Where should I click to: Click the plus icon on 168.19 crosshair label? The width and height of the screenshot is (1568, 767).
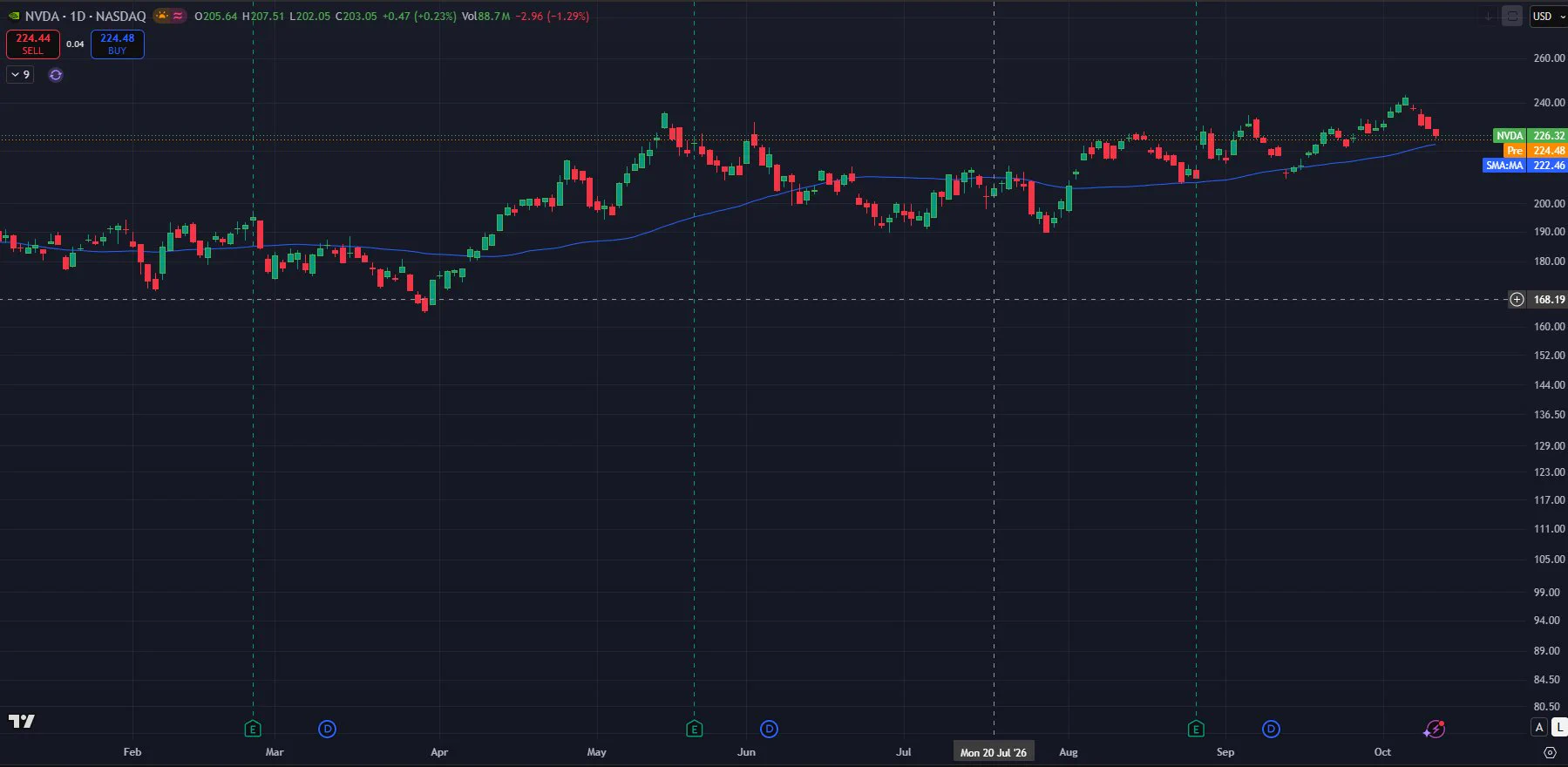1517,299
